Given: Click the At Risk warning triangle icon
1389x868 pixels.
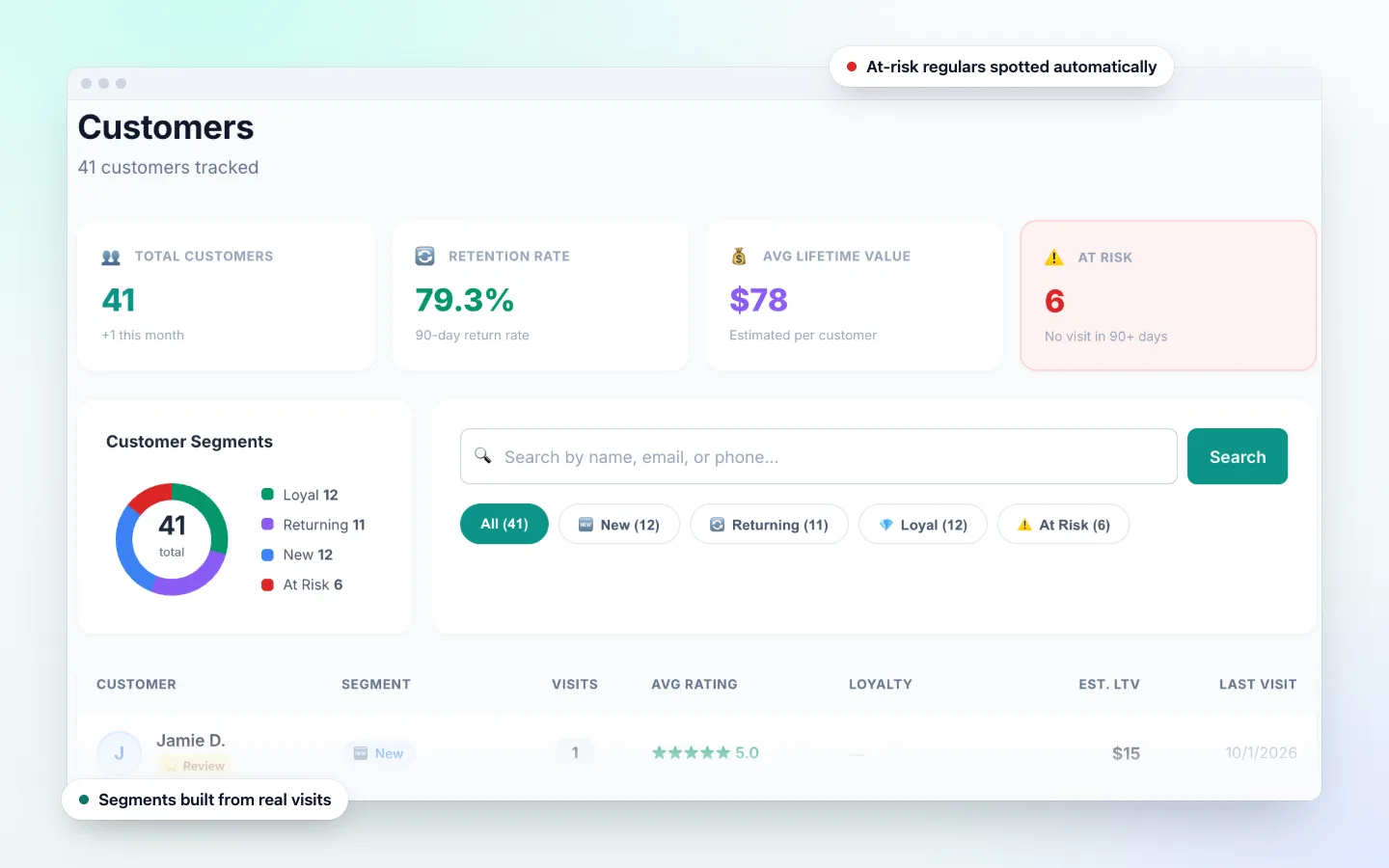Looking at the screenshot, I should tap(1054, 258).
